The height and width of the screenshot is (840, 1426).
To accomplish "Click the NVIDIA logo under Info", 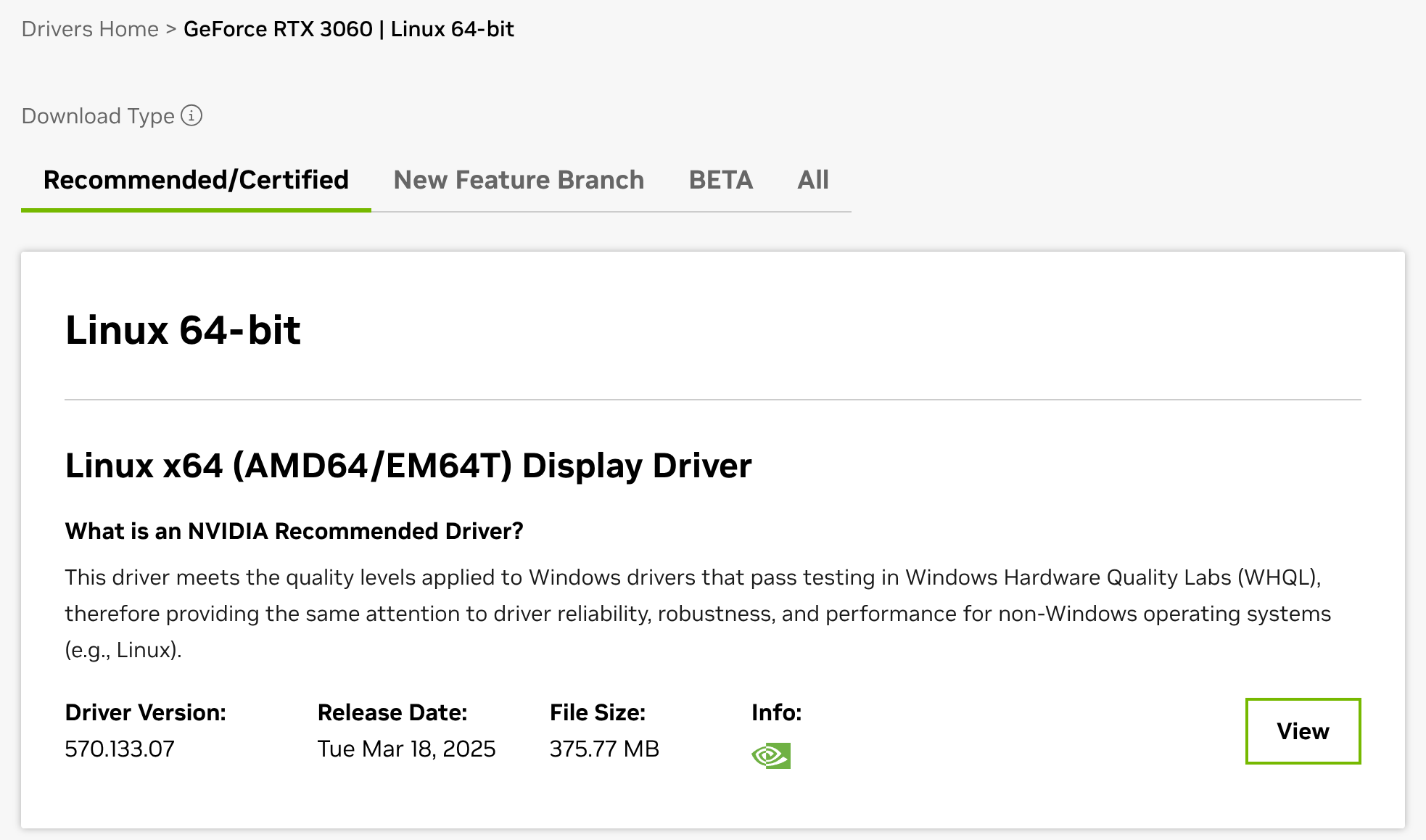I will 771,756.
